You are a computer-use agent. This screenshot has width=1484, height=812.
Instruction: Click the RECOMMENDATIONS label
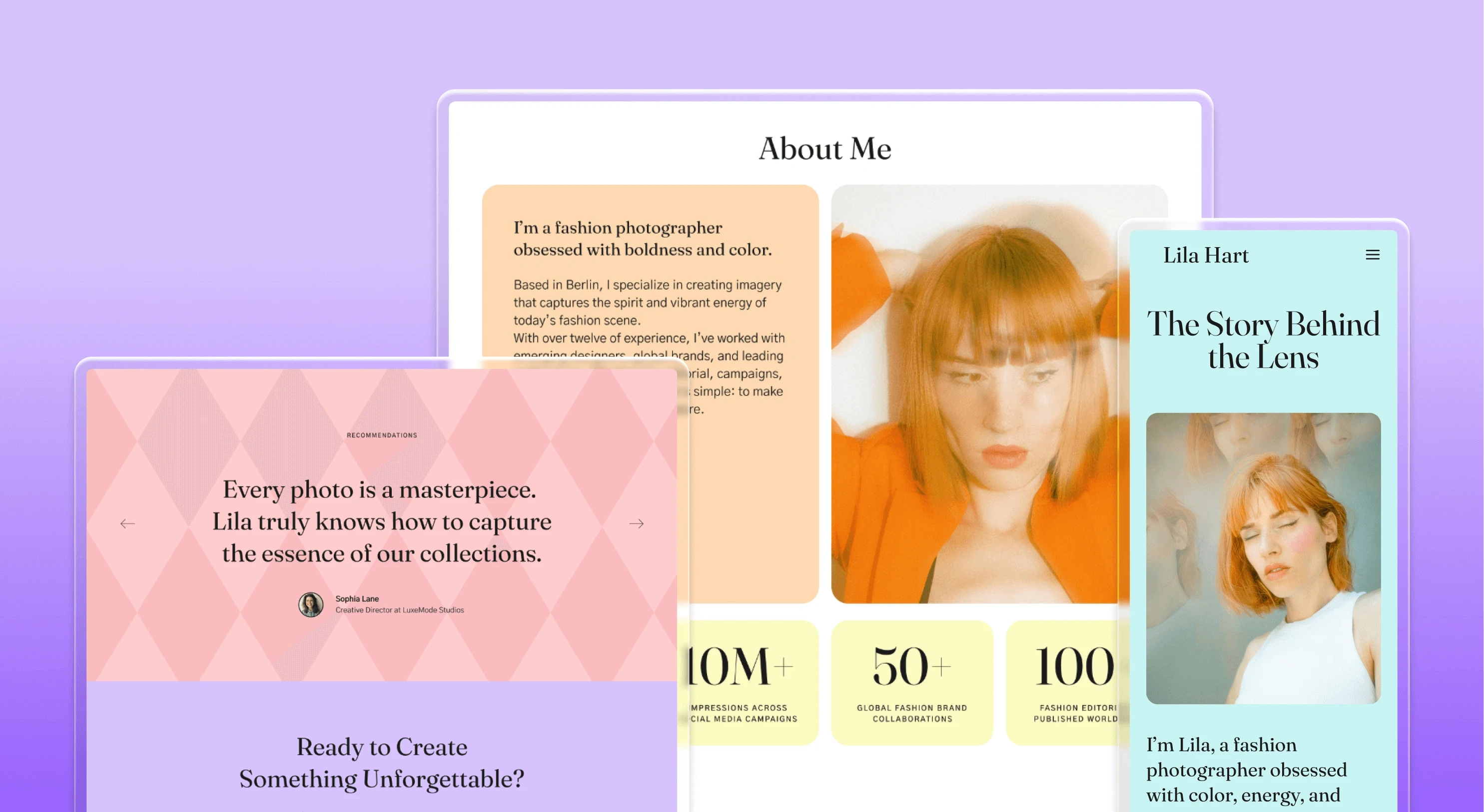(382, 435)
